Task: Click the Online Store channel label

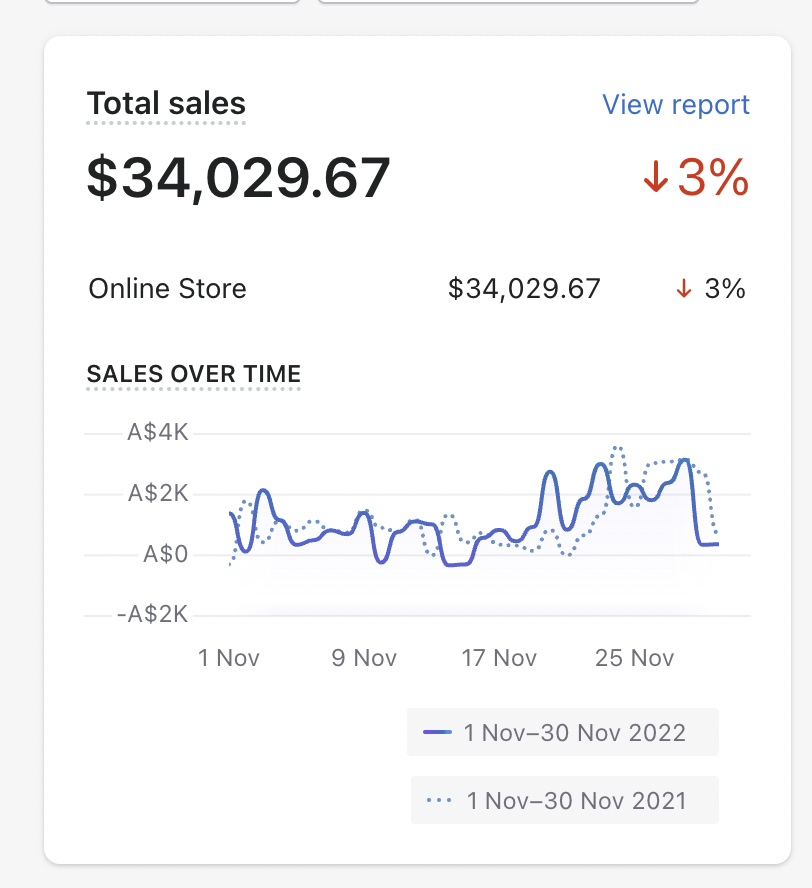Action: (x=167, y=289)
